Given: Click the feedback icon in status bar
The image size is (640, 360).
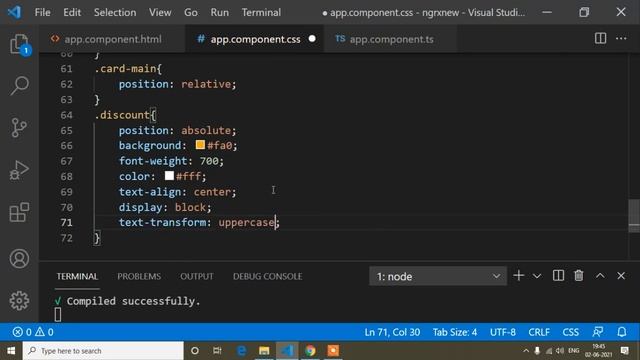Looking at the screenshot, I should (598, 332).
